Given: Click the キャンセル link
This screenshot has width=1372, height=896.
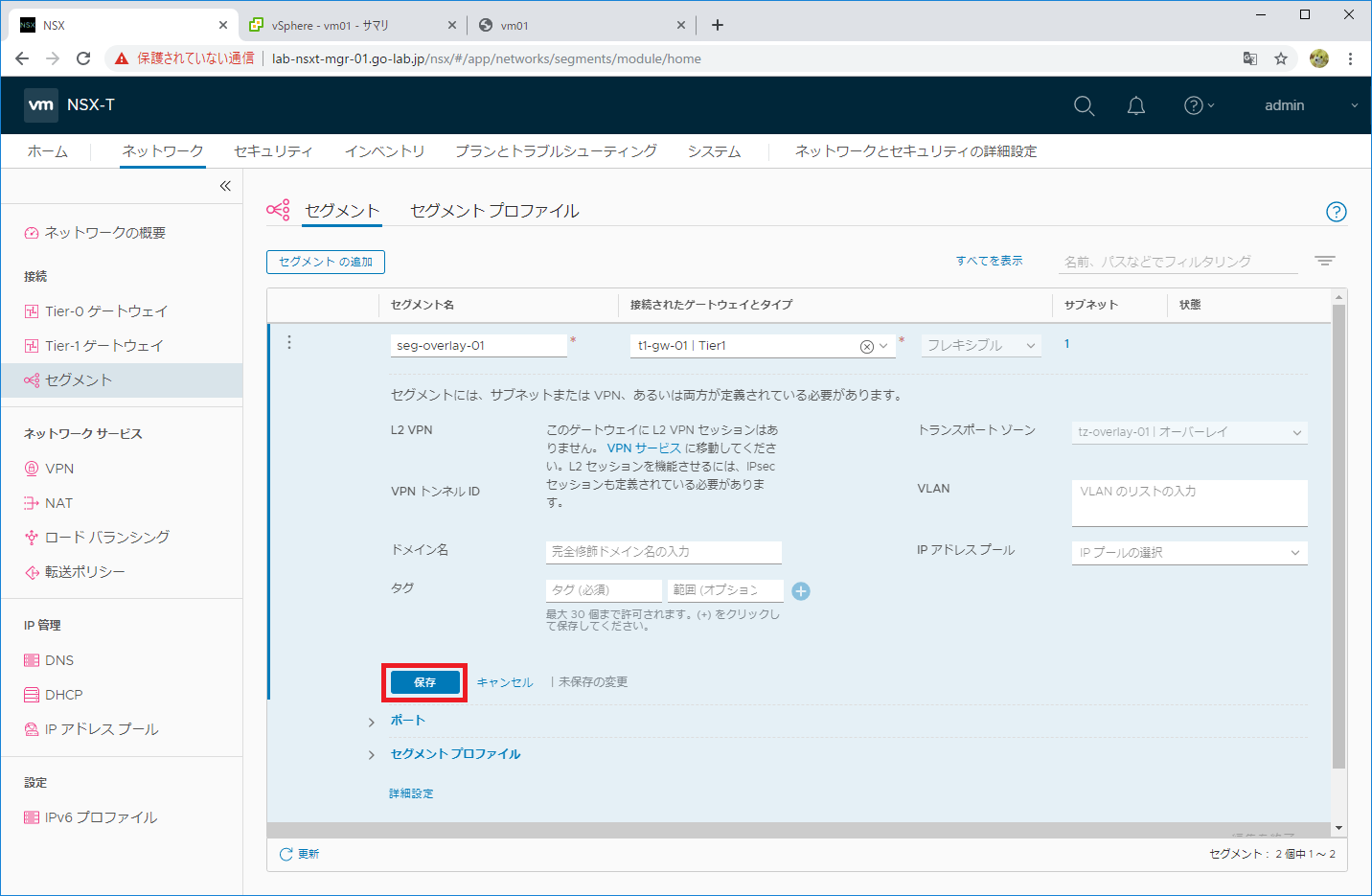Looking at the screenshot, I should click(505, 682).
